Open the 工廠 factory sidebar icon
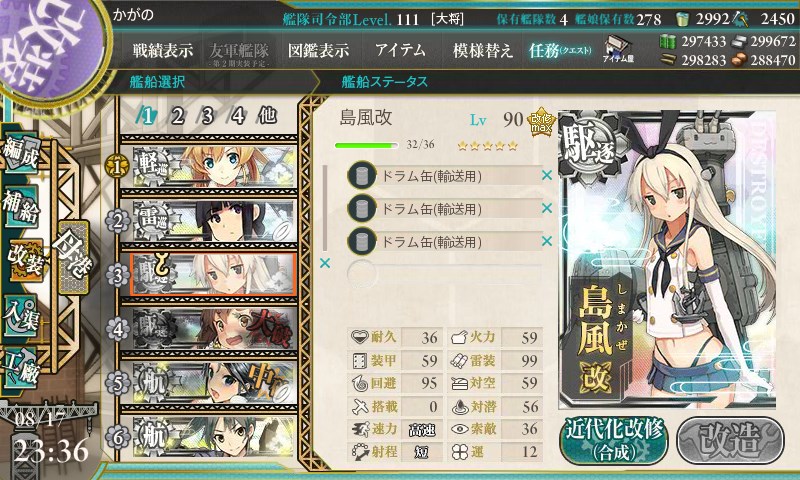Image resolution: width=800 pixels, height=480 pixels. pos(21,368)
